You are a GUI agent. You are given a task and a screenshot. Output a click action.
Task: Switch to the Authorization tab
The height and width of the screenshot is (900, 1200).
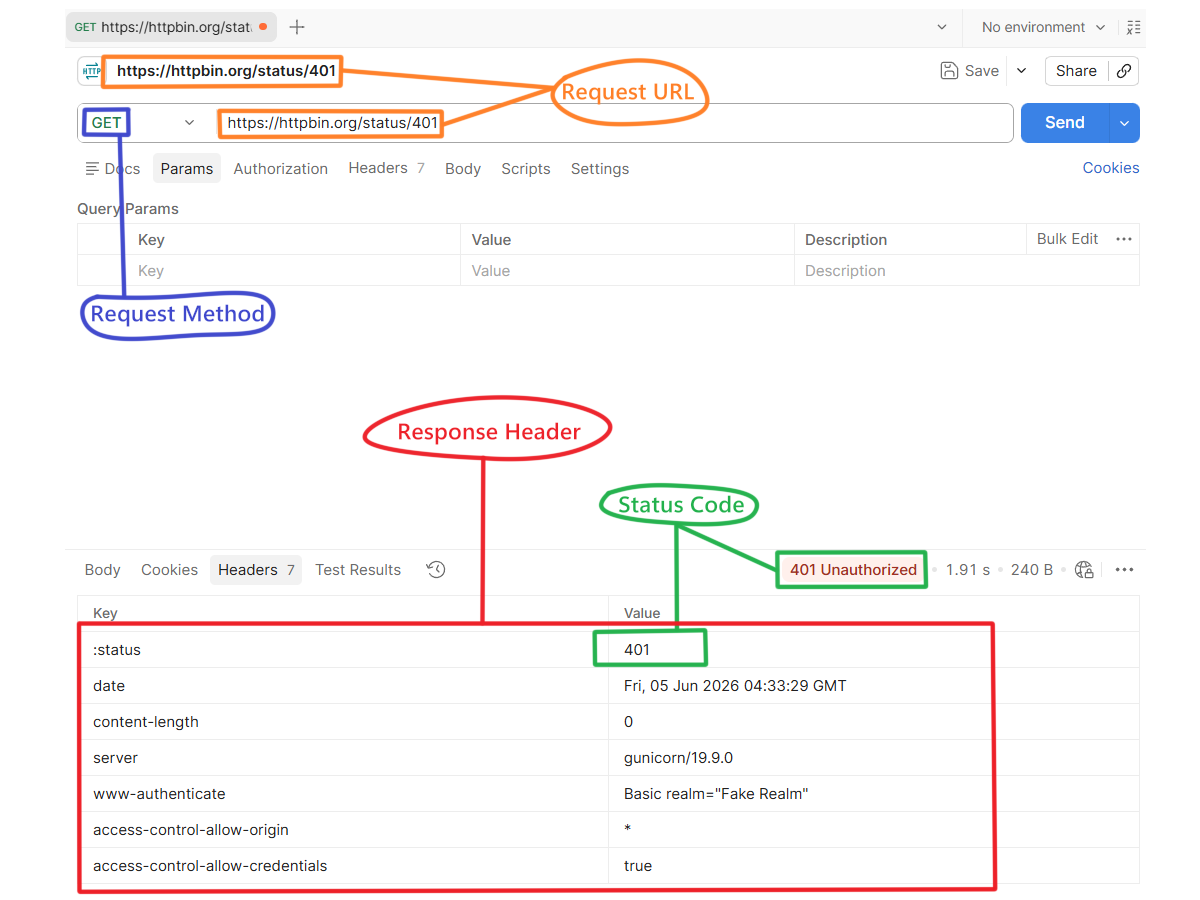[281, 169]
